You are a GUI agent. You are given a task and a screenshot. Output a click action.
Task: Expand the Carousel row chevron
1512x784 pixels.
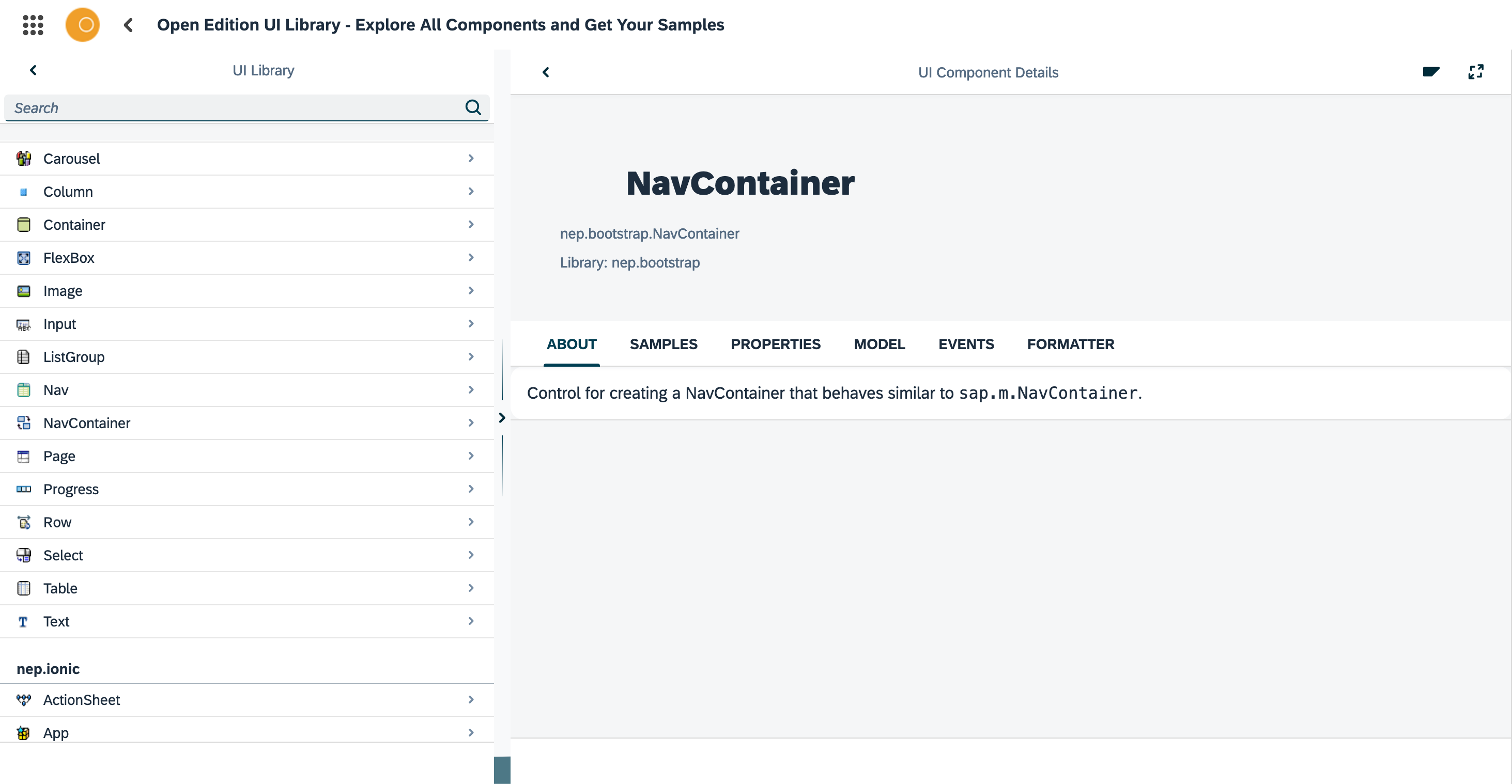(x=471, y=159)
